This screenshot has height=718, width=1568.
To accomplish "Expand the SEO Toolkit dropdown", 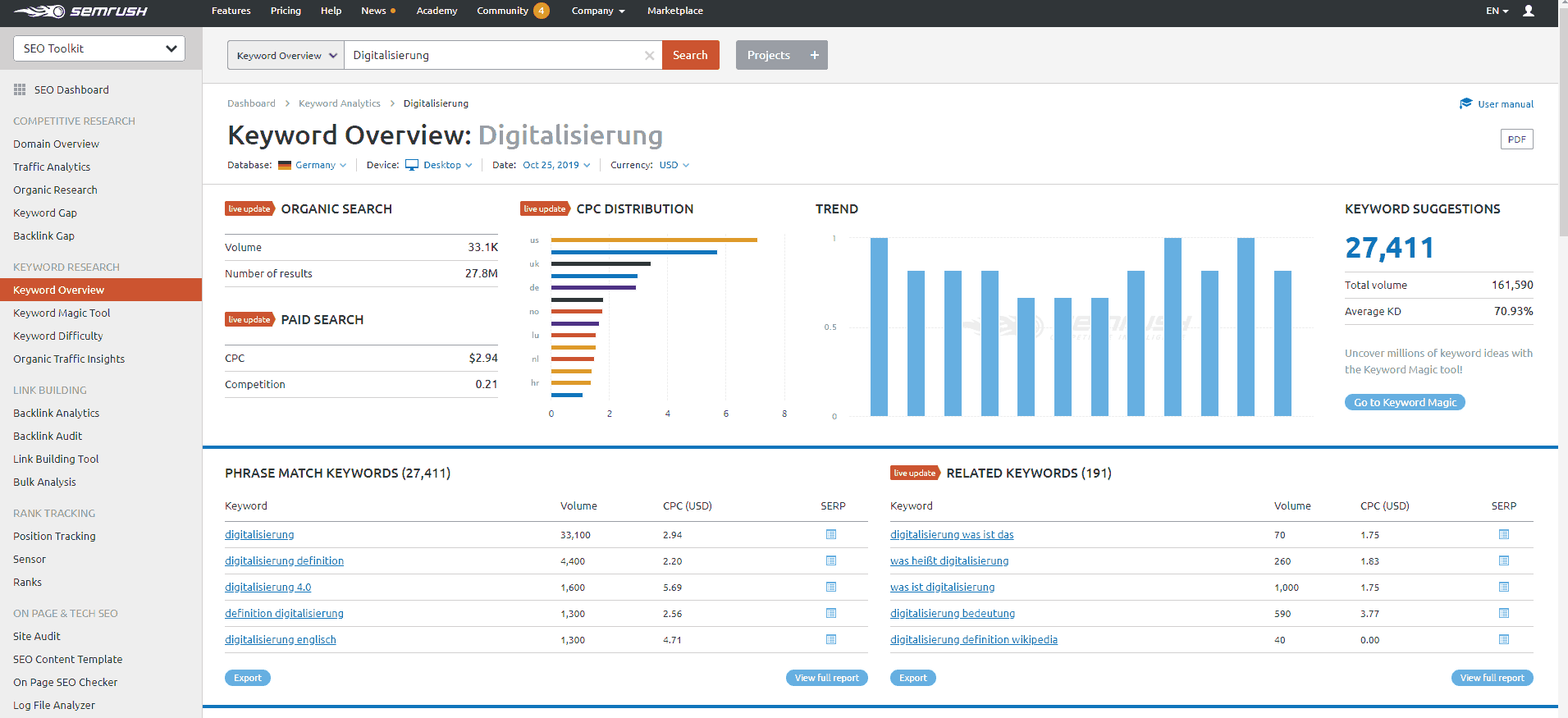I will tap(99, 48).
